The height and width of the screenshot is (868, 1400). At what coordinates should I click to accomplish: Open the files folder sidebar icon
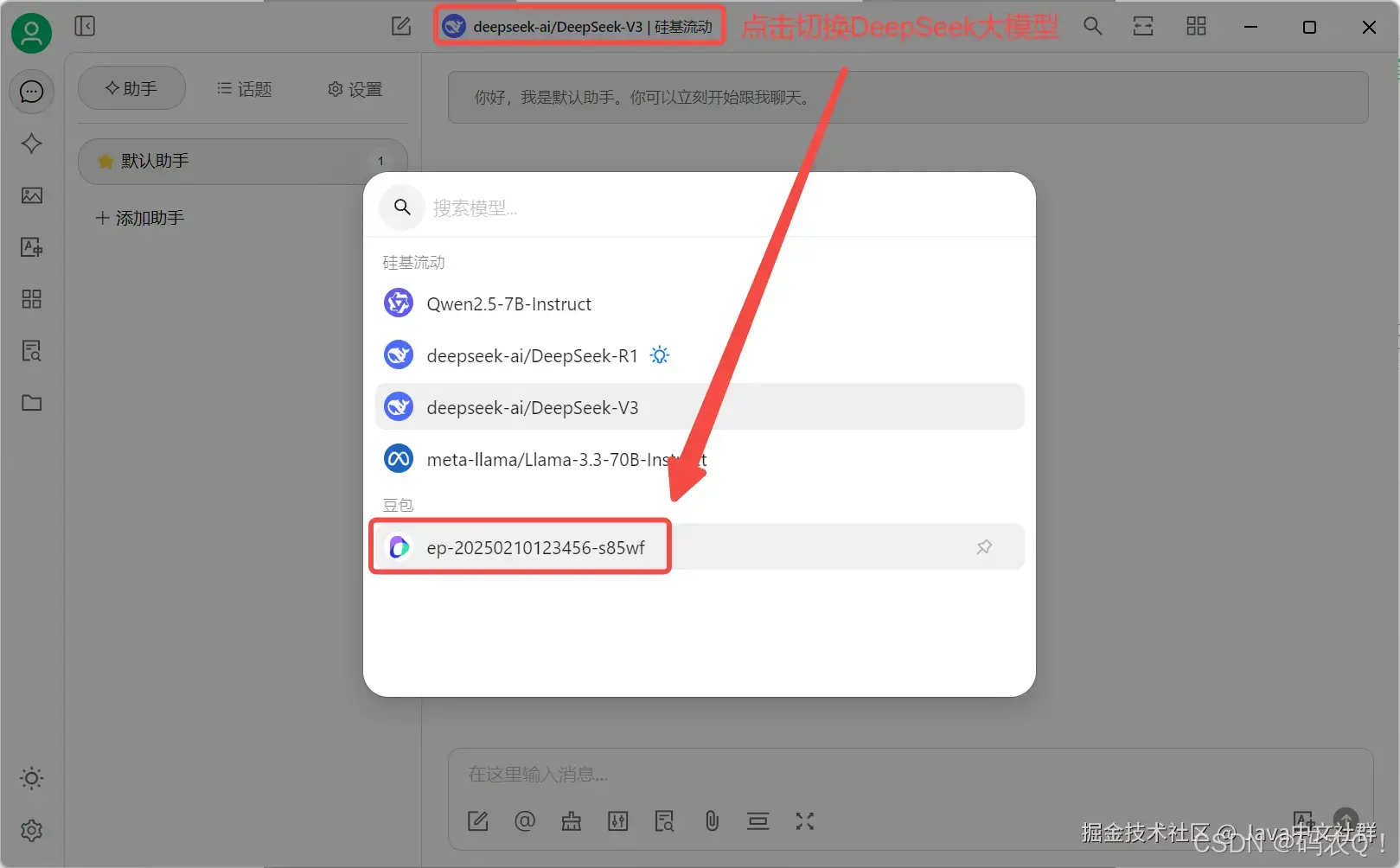[x=32, y=403]
